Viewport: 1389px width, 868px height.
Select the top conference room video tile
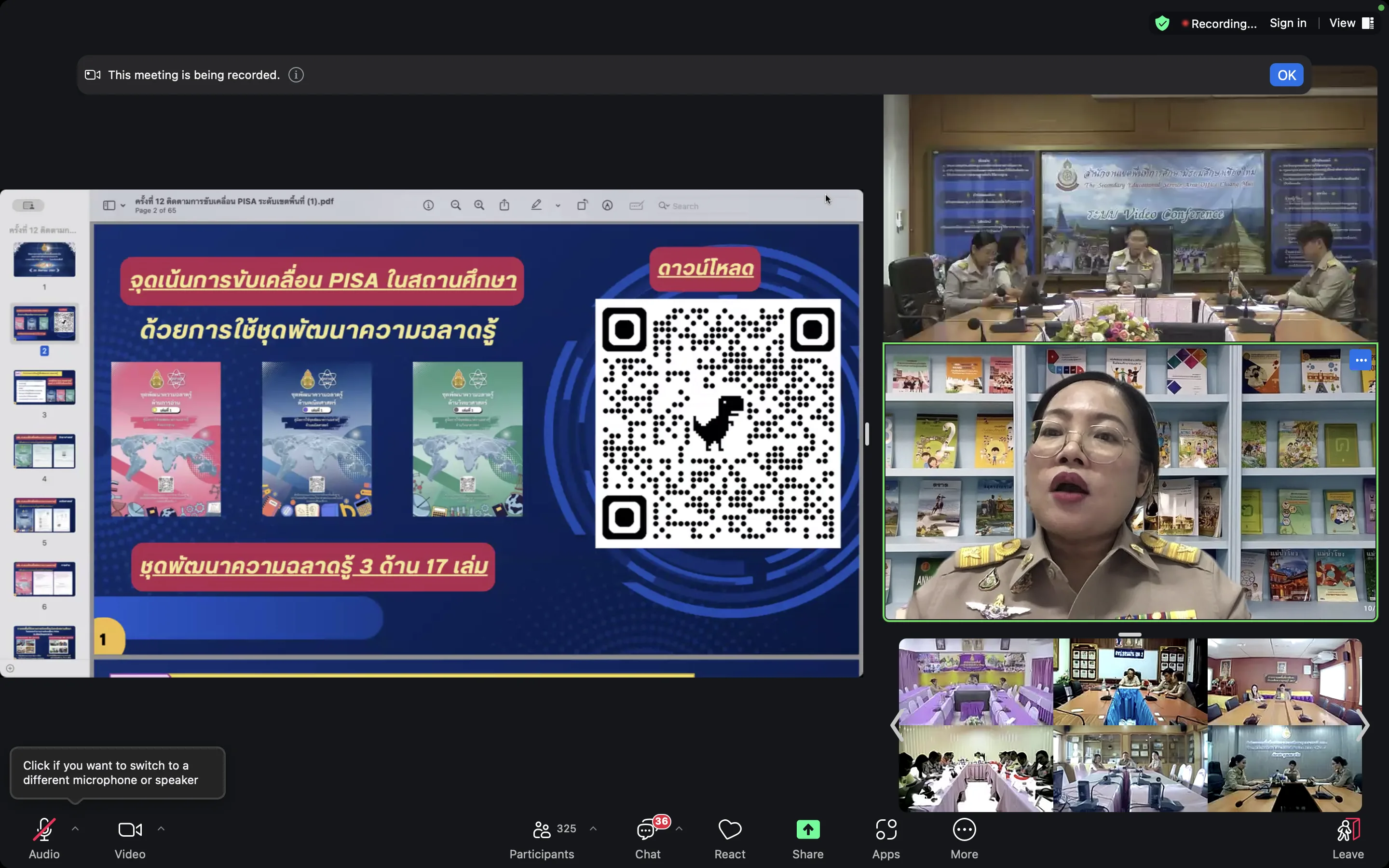1130,218
